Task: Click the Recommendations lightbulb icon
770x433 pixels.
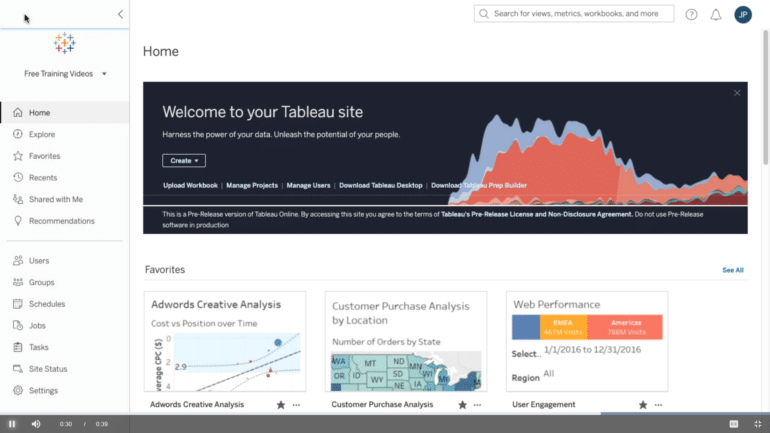Action: [x=18, y=221]
